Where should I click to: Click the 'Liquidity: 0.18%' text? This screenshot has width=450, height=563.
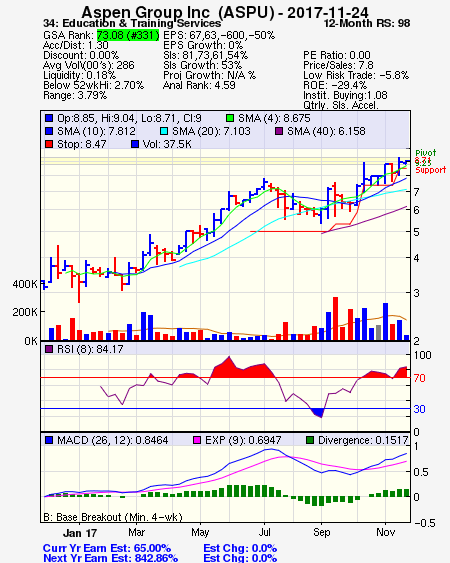click(79, 75)
